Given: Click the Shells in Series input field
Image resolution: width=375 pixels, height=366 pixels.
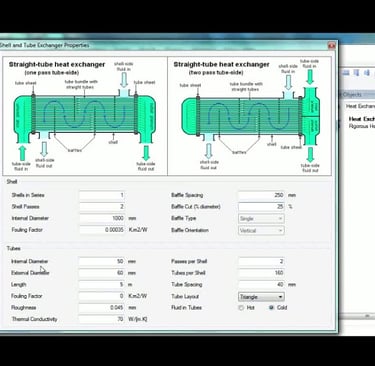Looking at the screenshot, I should 102,195.
